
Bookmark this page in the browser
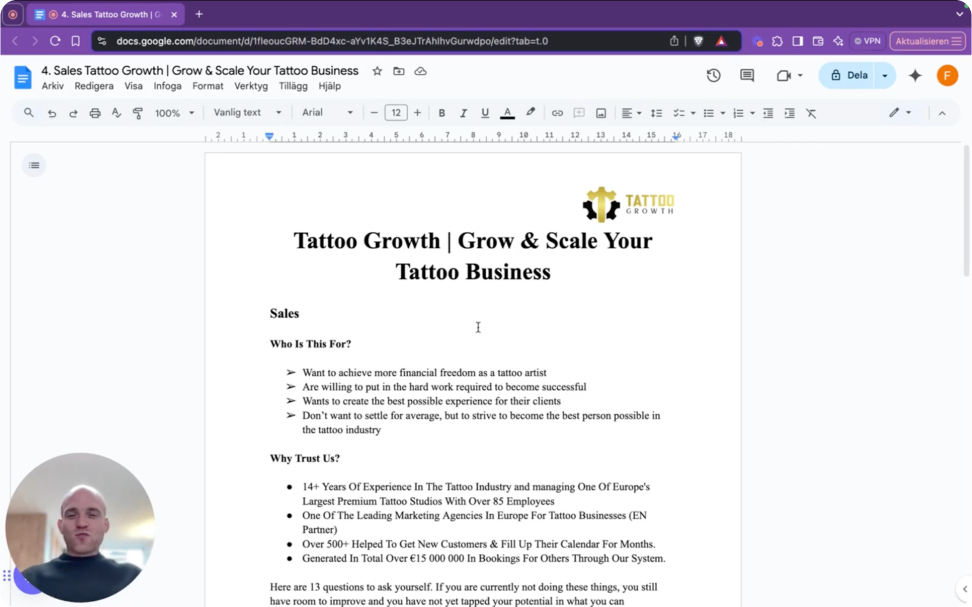76,41
